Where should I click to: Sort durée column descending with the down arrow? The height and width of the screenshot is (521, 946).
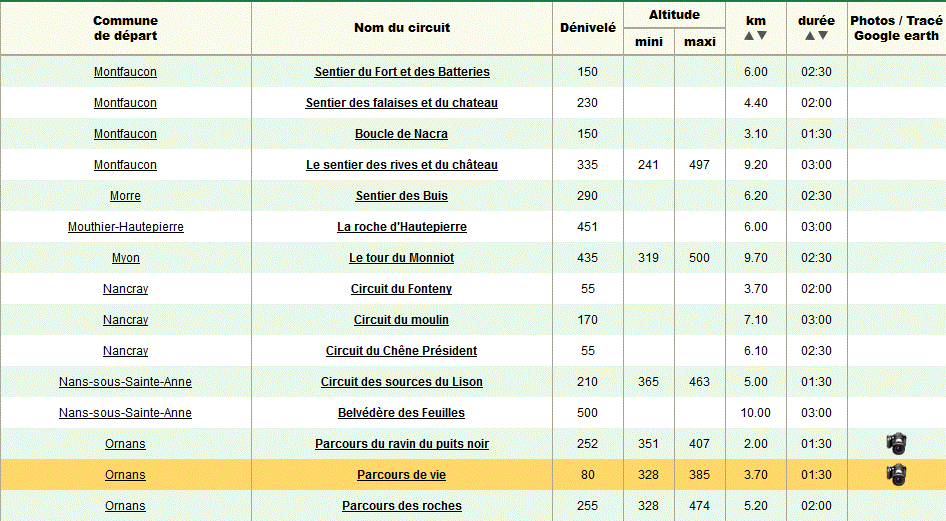point(823,36)
